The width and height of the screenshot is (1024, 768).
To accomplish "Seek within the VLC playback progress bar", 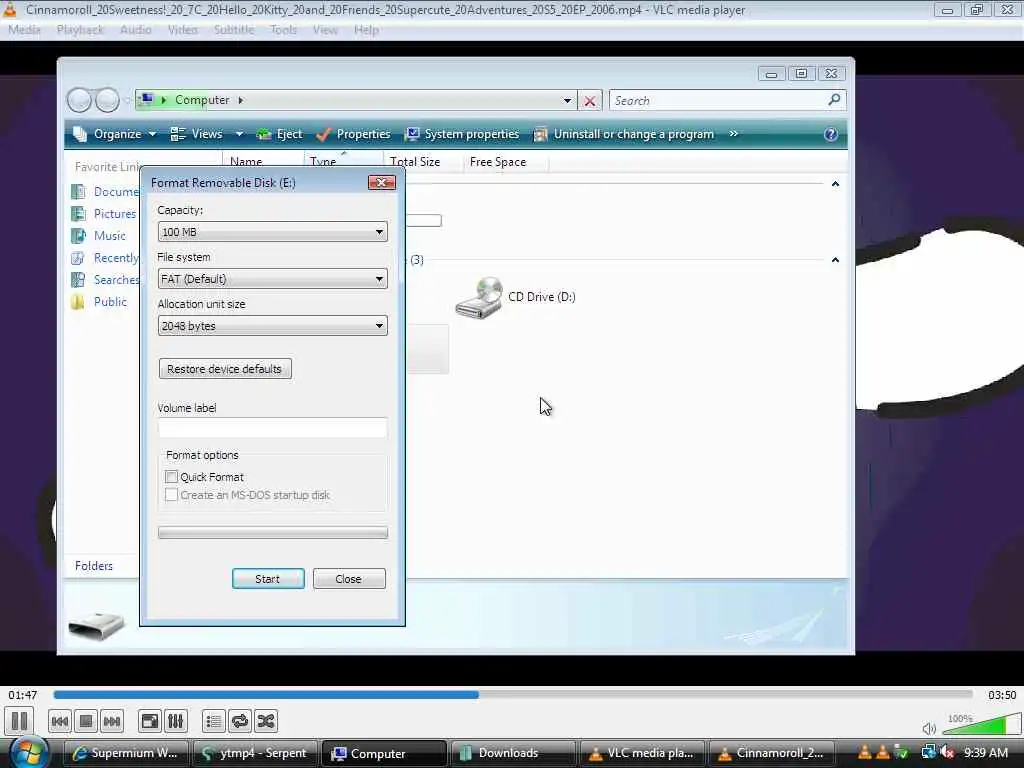I will point(513,695).
